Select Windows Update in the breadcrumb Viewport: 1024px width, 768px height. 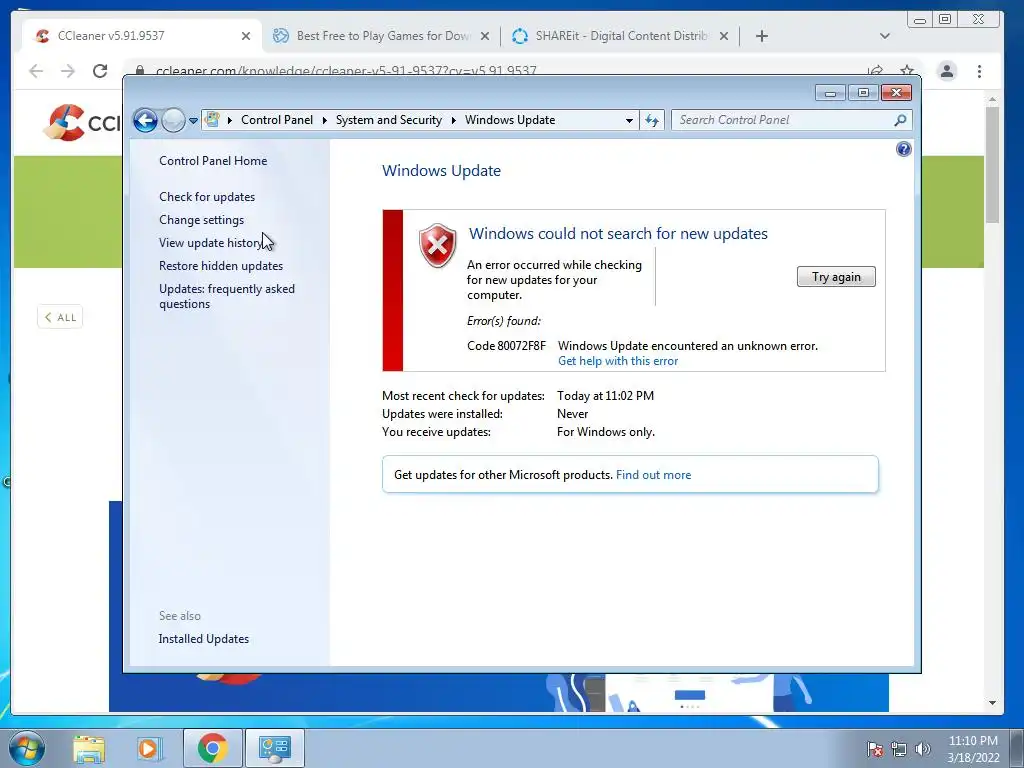click(510, 120)
